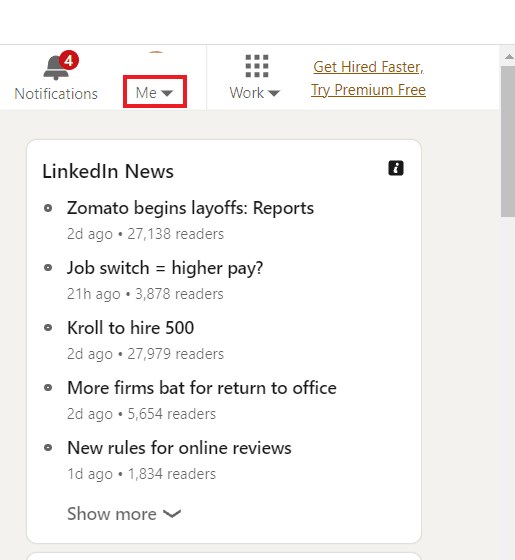Open the Work apps grid icon
515x560 pixels.
[x=257, y=66]
